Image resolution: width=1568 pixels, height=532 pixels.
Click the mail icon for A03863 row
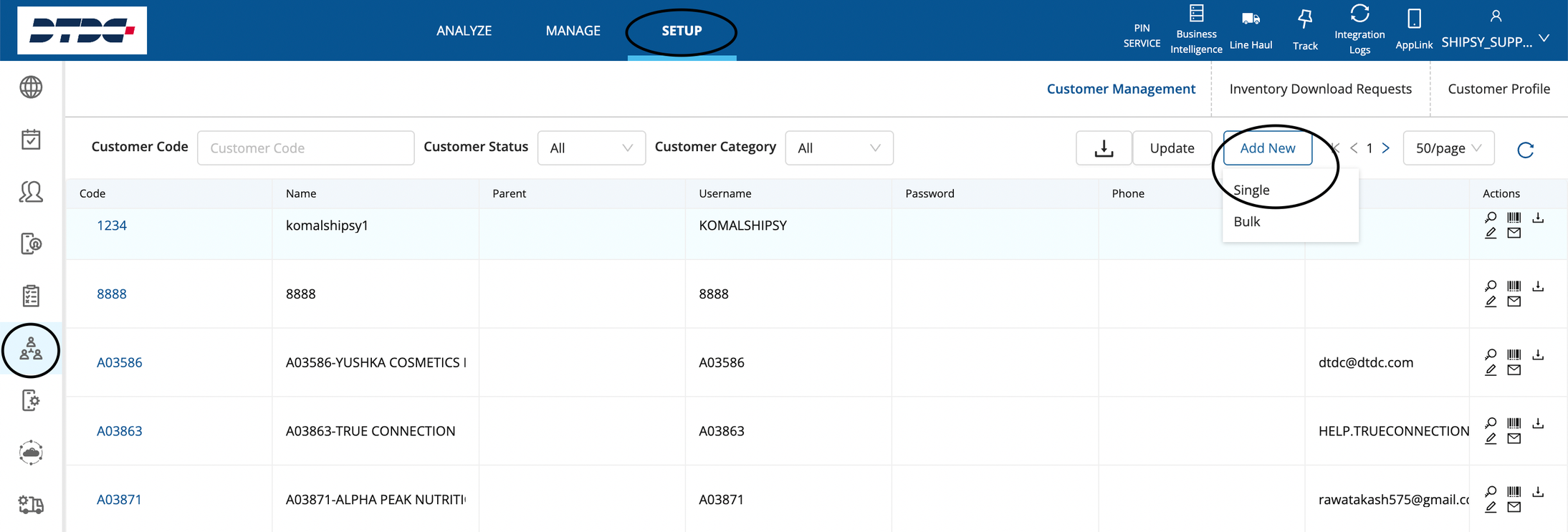(x=1514, y=439)
